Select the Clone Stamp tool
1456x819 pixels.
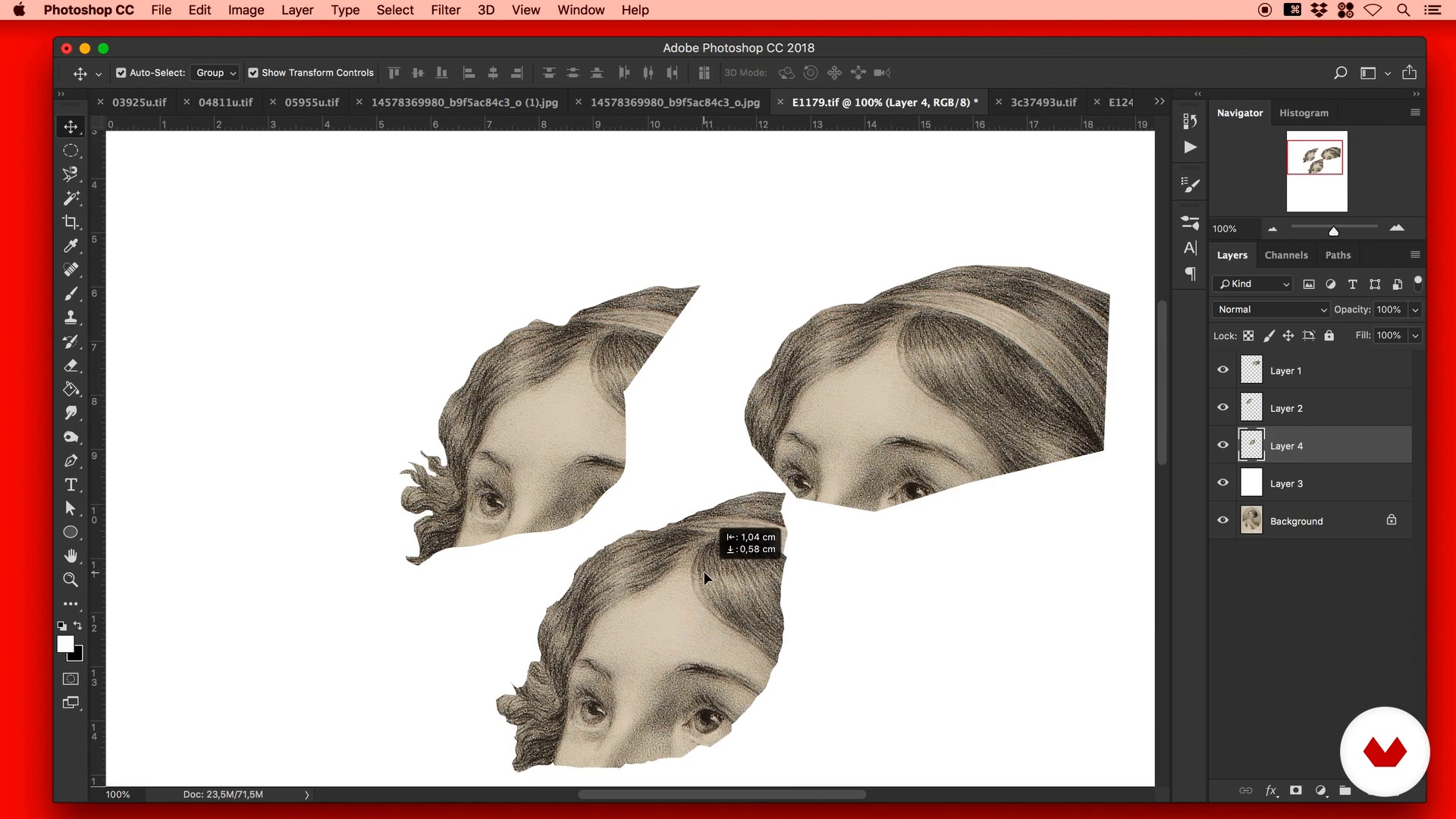(71, 318)
